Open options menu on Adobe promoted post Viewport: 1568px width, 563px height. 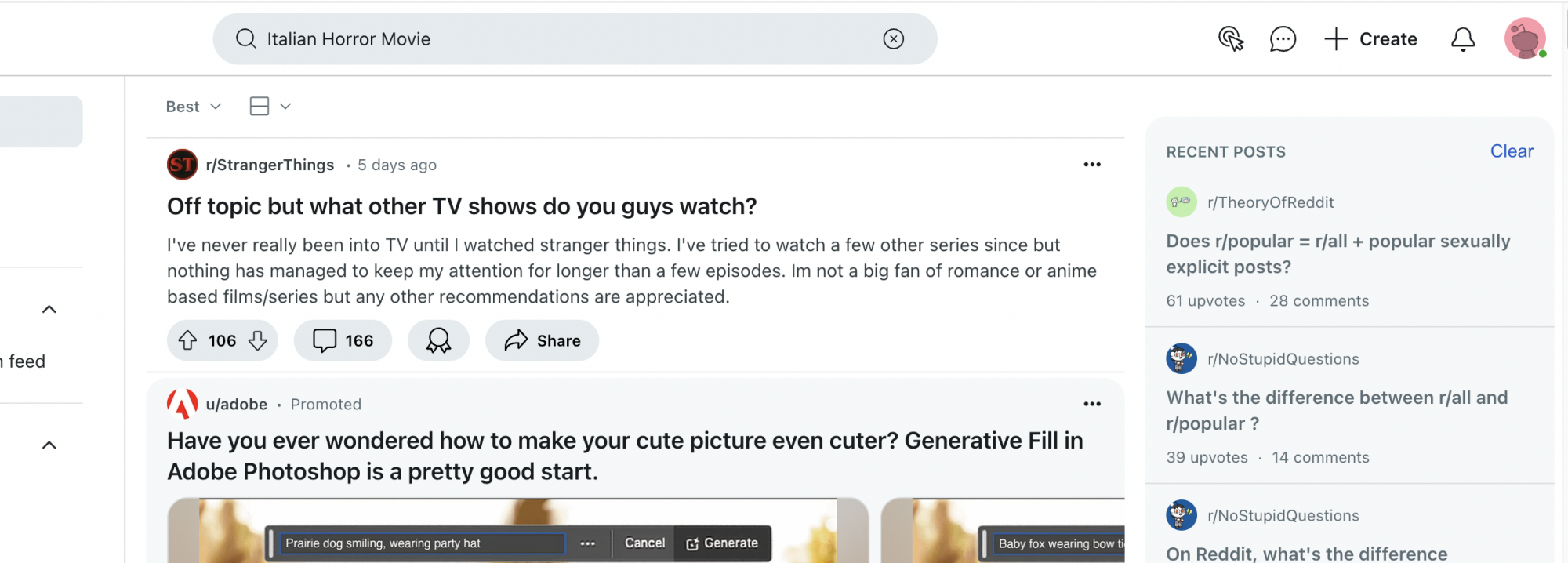1092,404
